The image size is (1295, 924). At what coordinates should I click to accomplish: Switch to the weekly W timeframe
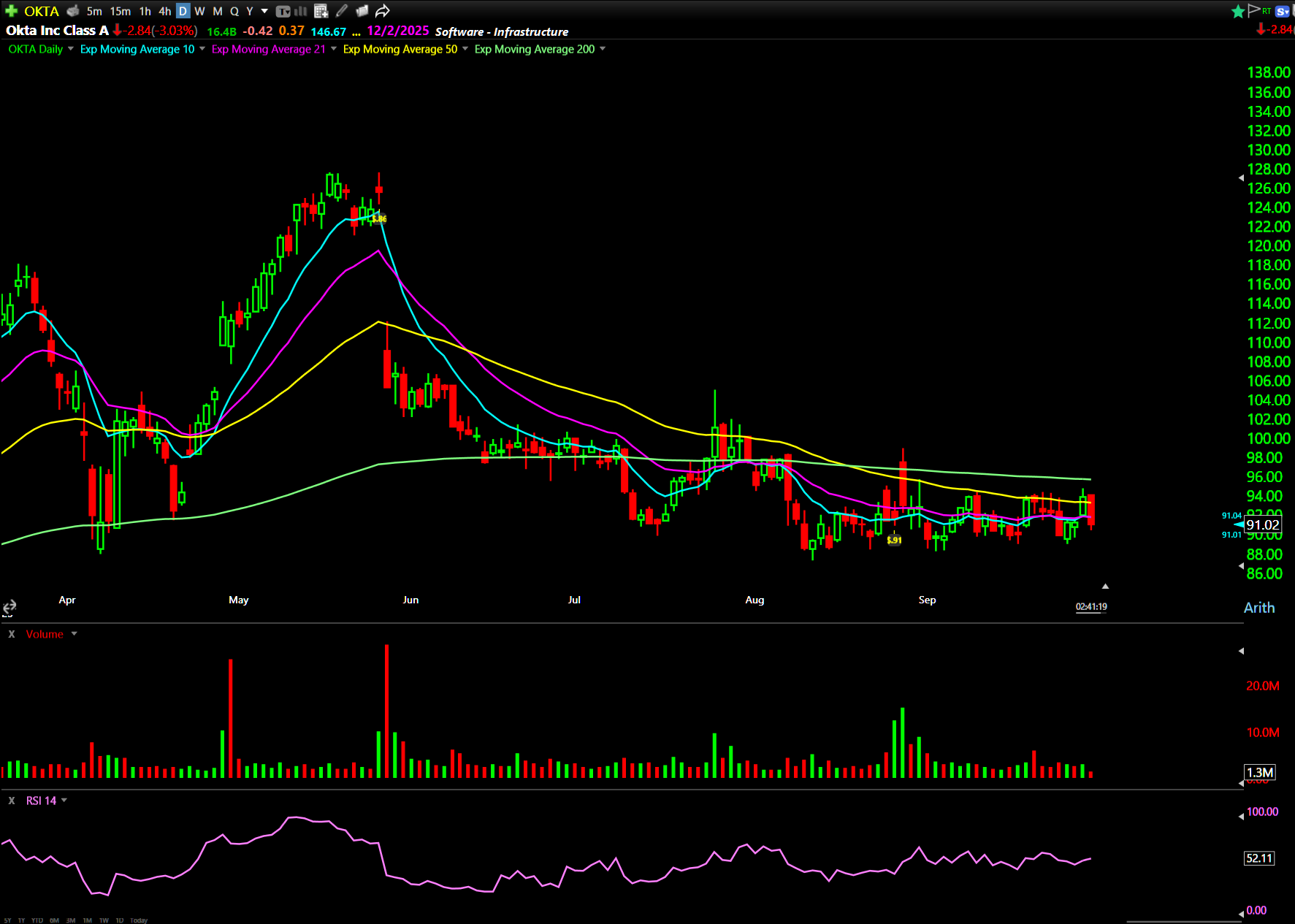pos(199,11)
